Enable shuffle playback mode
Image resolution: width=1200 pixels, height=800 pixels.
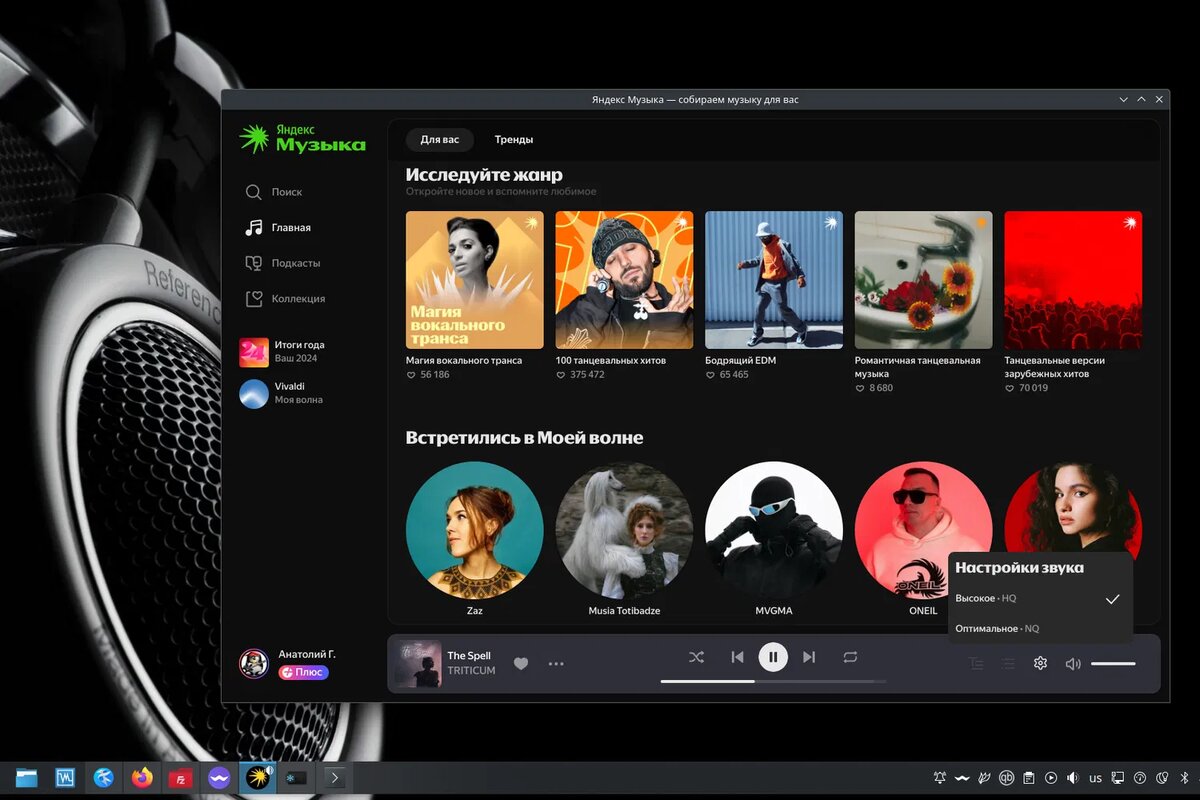696,657
